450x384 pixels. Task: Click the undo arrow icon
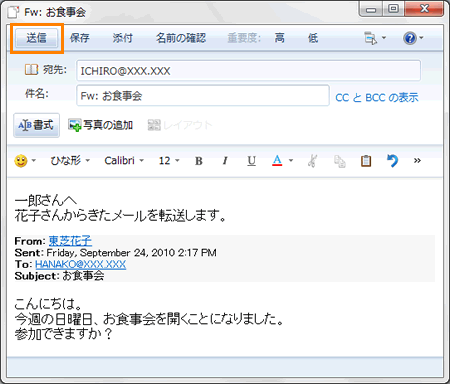coord(392,161)
